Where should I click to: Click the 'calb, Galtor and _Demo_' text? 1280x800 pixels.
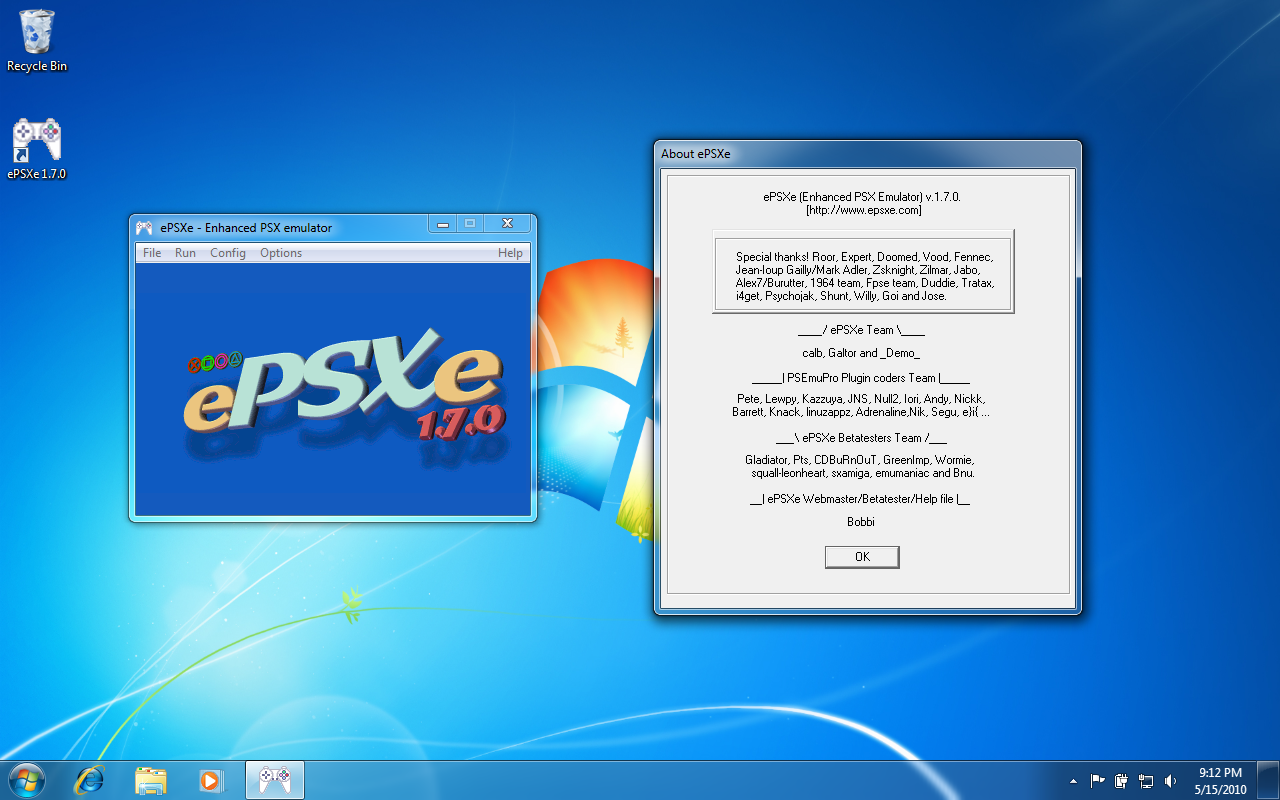pyautogui.click(x=861, y=353)
